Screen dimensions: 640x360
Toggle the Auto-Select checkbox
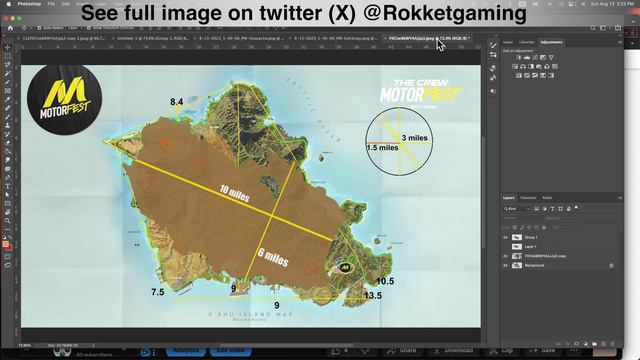click(39, 28)
